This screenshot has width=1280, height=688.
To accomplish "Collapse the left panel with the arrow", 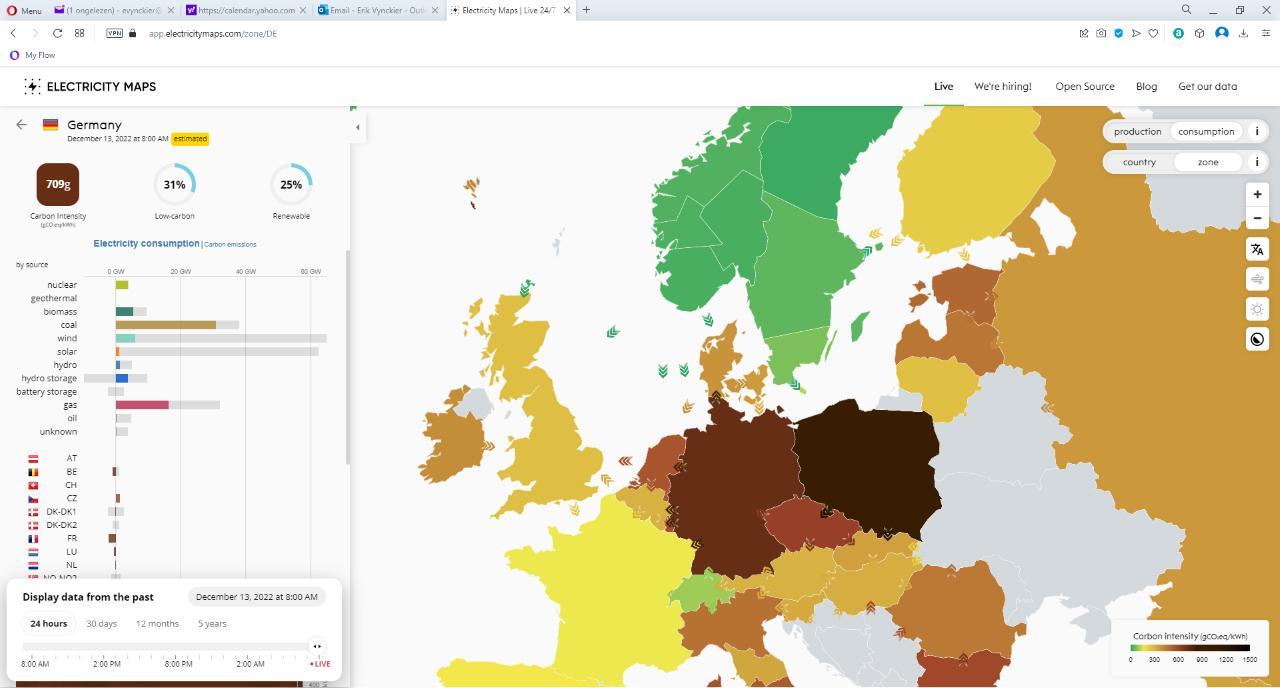I will point(357,127).
